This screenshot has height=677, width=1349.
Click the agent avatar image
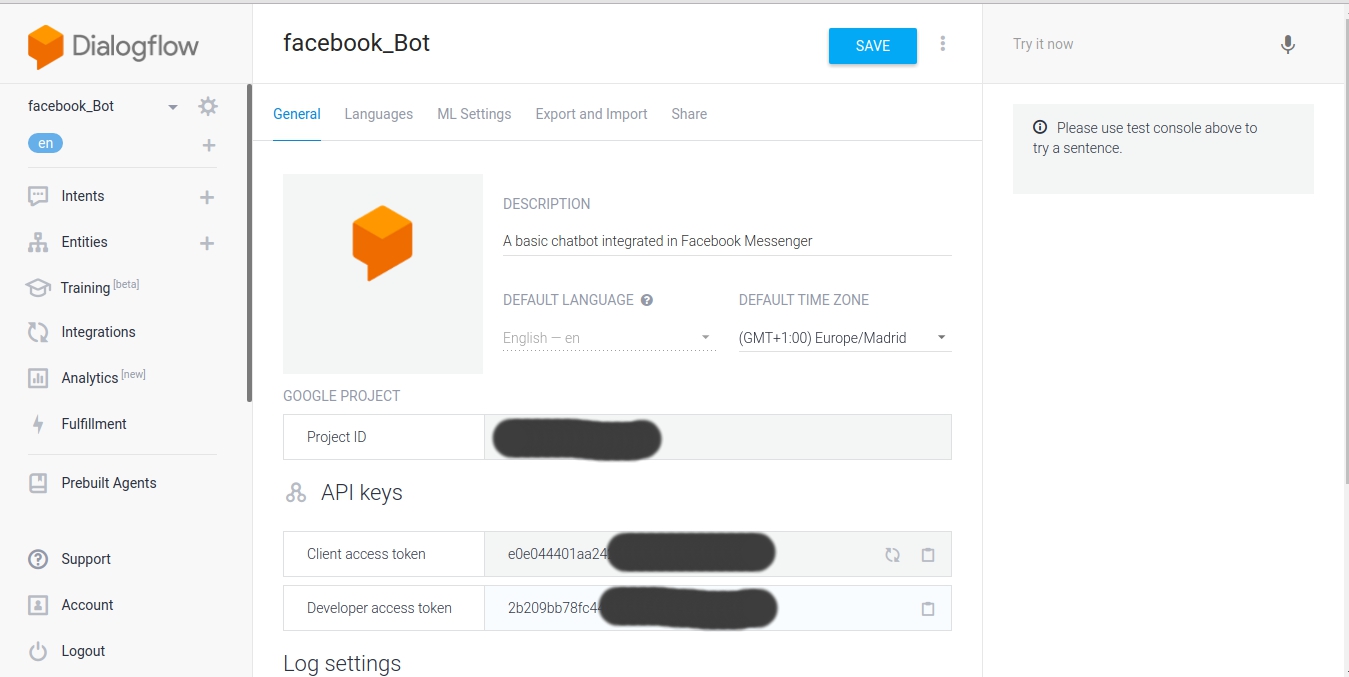pyautogui.click(x=383, y=274)
